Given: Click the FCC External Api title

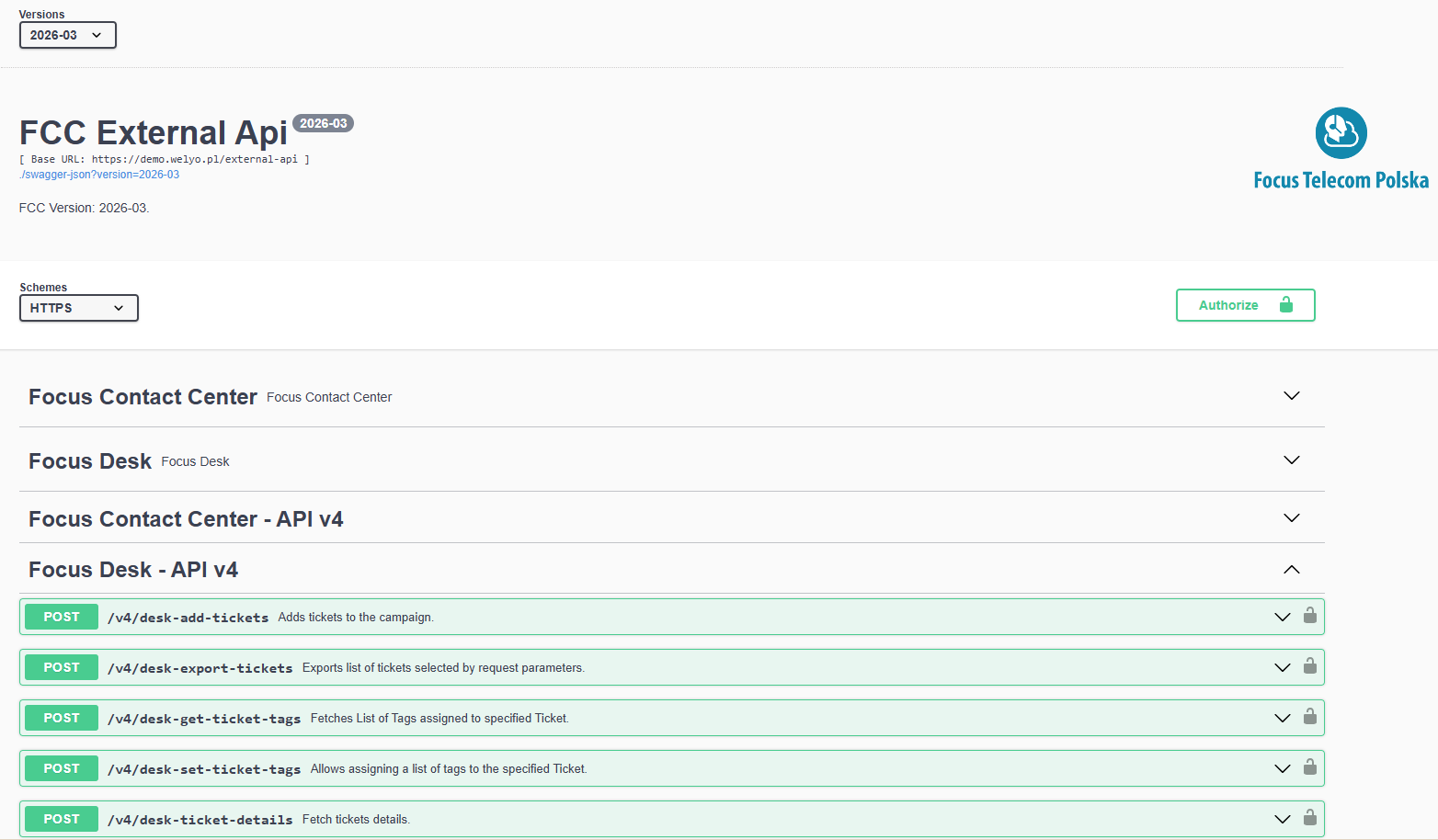Looking at the screenshot, I should (x=154, y=133).
